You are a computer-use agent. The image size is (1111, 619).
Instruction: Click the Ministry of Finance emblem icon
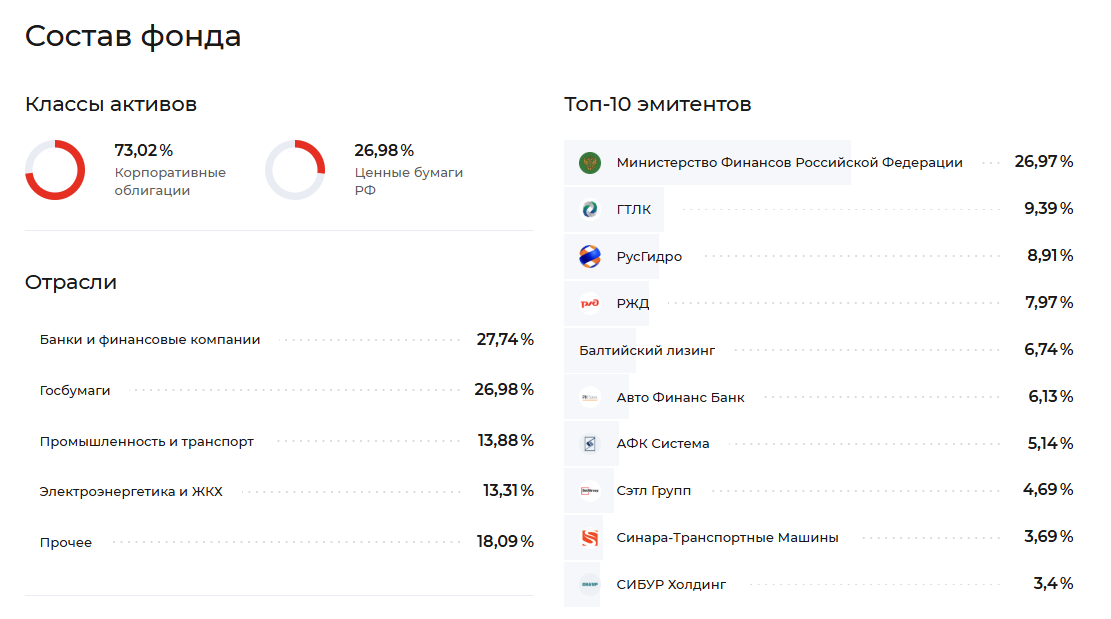(x=590, y=162)
